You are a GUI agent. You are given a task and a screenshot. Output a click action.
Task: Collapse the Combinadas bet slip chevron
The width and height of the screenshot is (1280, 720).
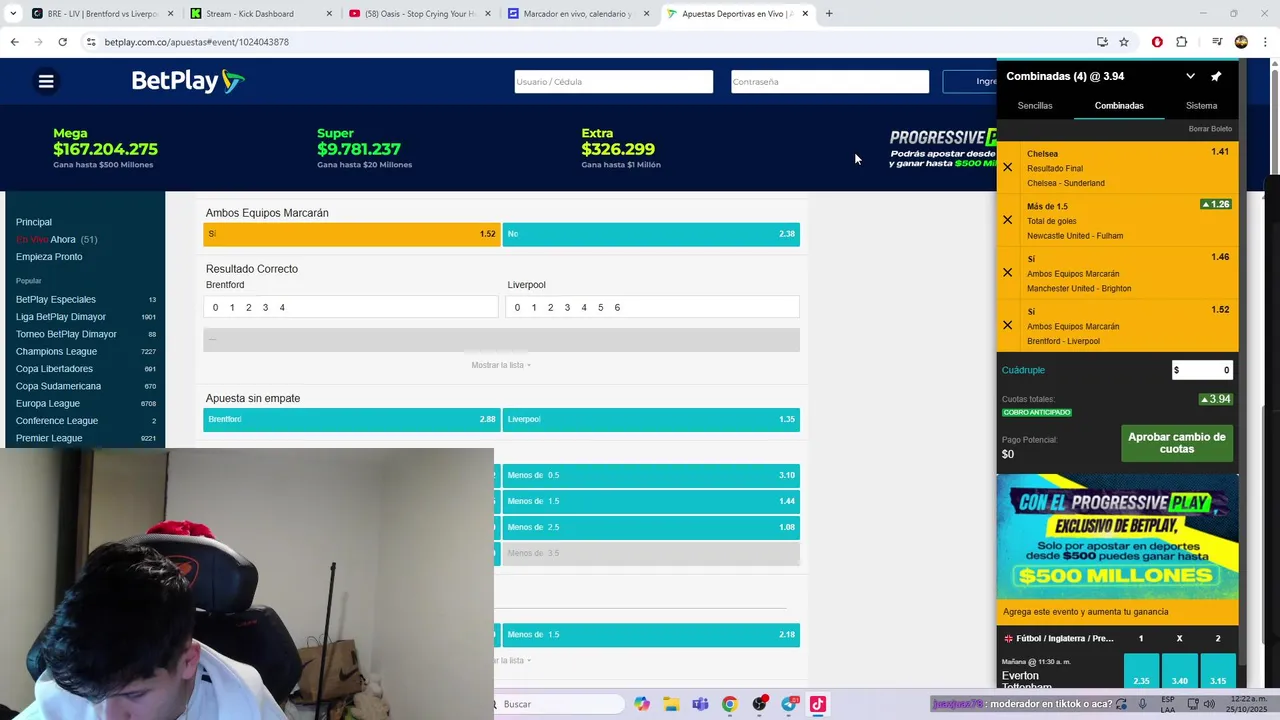pos(1190,76)
